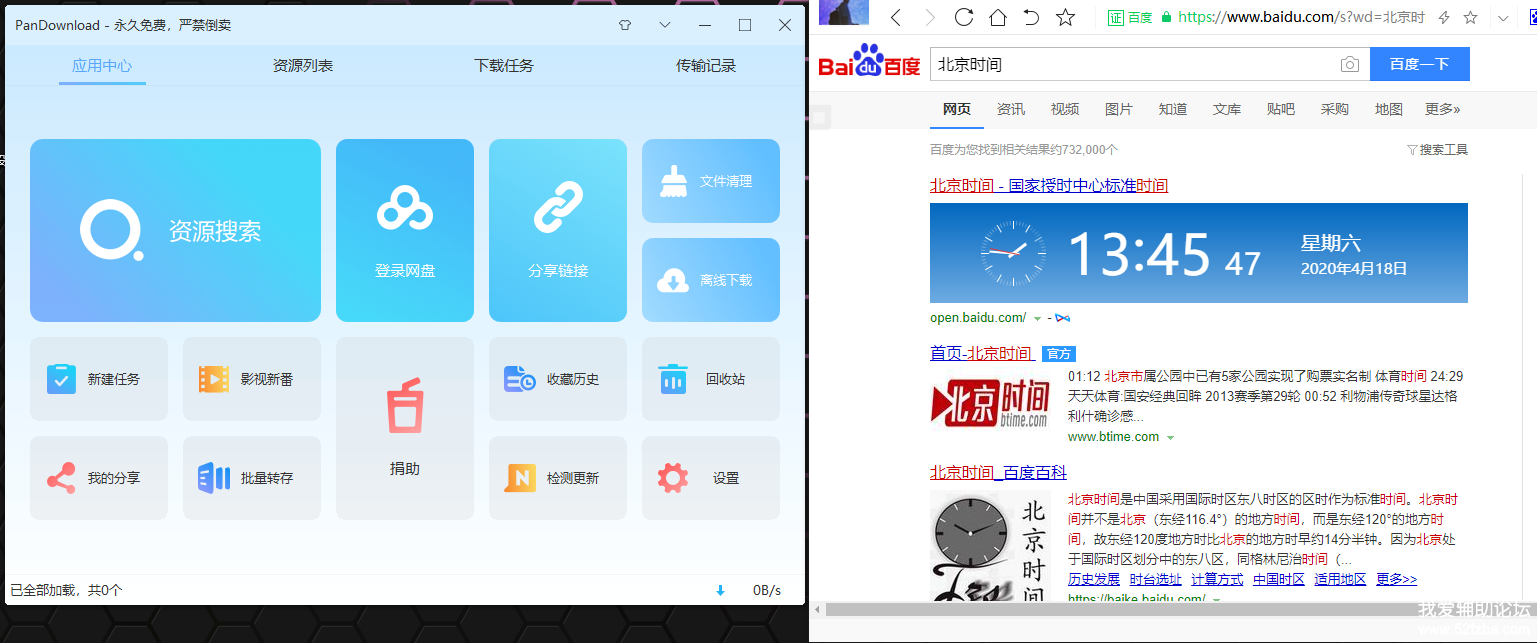Click the skin (shirt) icon in PanDownload title bar
Viewport: 1537px width, 643px height.
point(625,25)
